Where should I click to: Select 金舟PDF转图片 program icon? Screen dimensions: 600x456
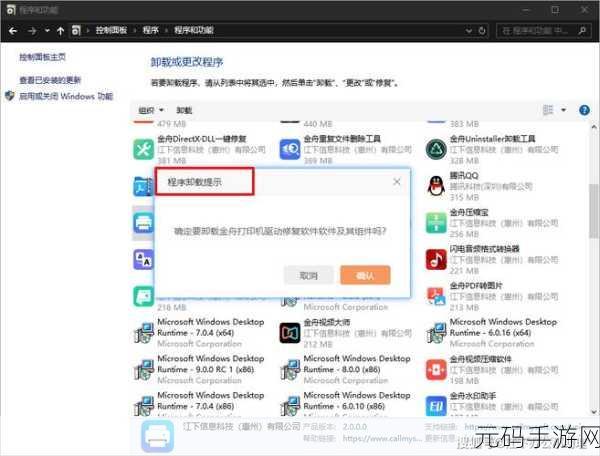pos(436,296)
